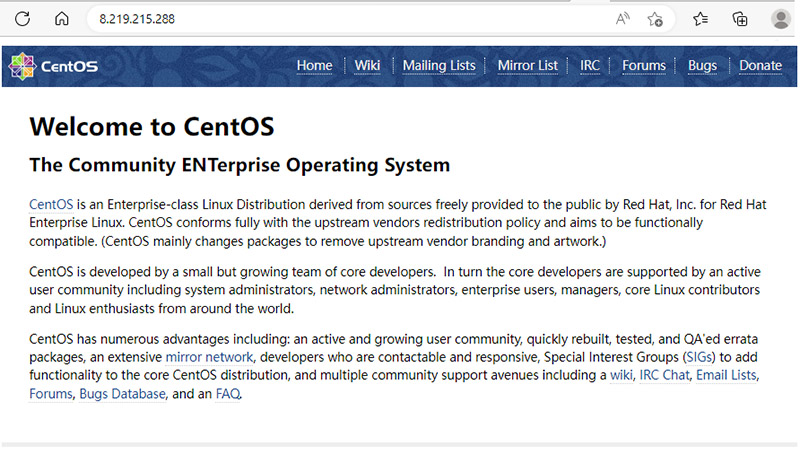This screenshot has width=800, height=463.
Task: Activate the Read Aloud icon in address bar
Action: (x=623, y=19)
